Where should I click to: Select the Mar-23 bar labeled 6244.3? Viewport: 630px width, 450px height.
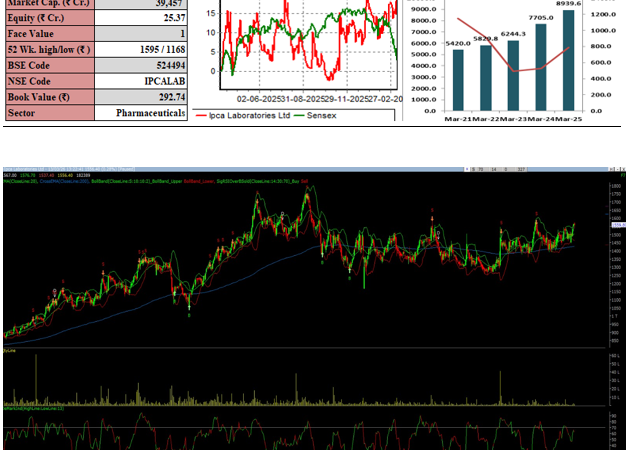pos(513,75)
